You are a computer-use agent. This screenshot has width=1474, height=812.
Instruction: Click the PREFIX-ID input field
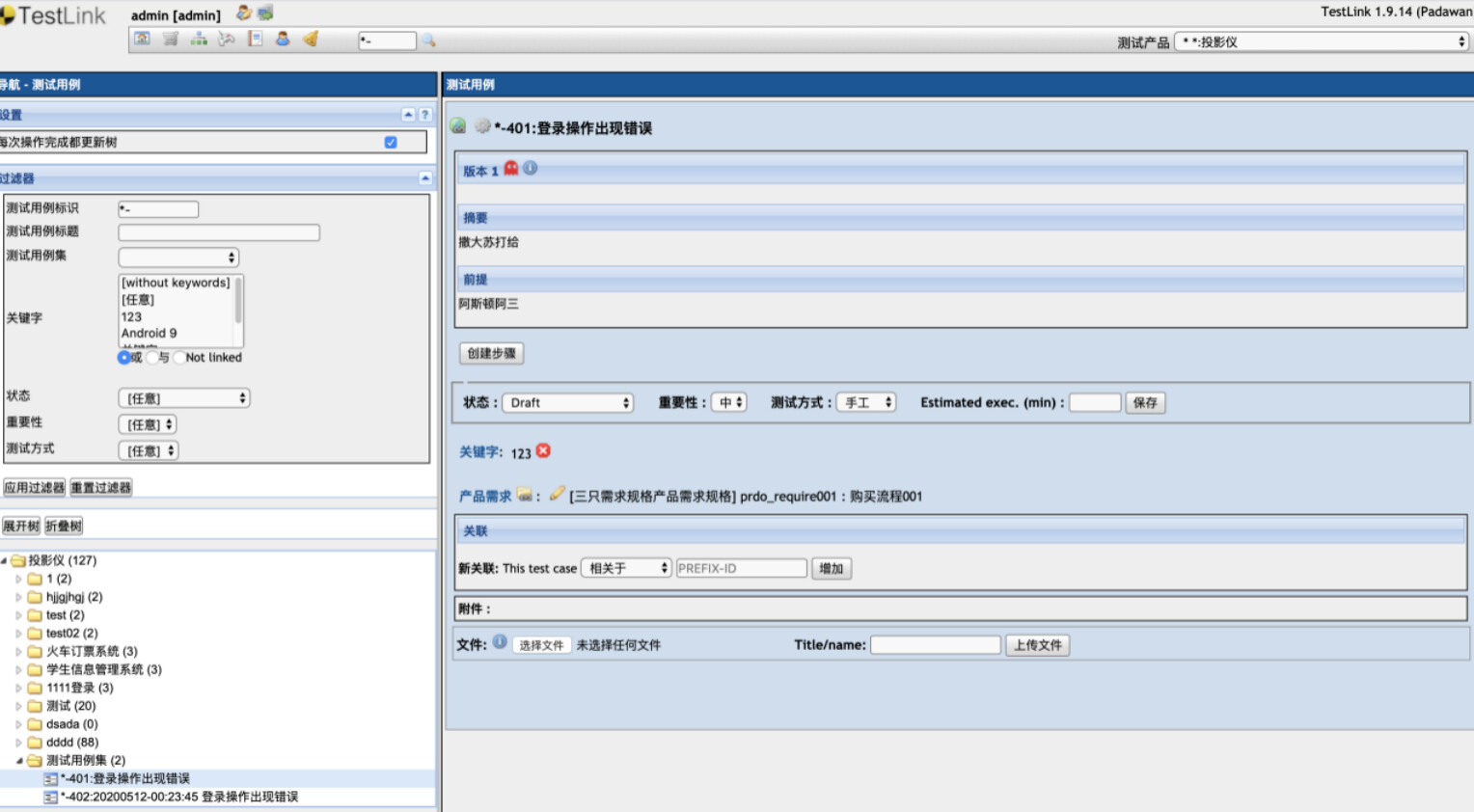coord(742,568)
